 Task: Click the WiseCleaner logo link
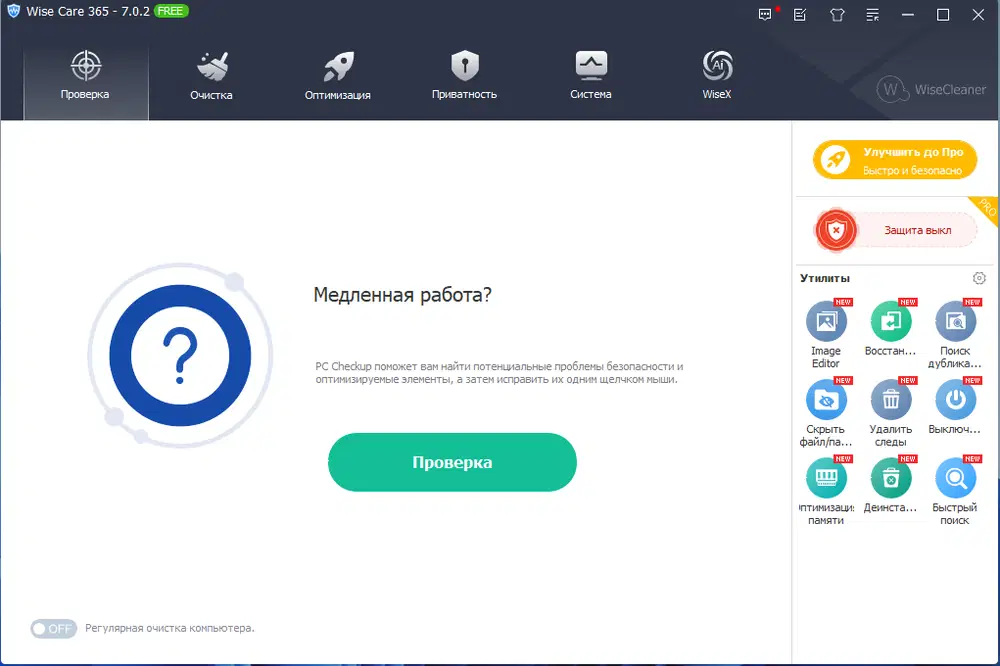tap(931, 89)
